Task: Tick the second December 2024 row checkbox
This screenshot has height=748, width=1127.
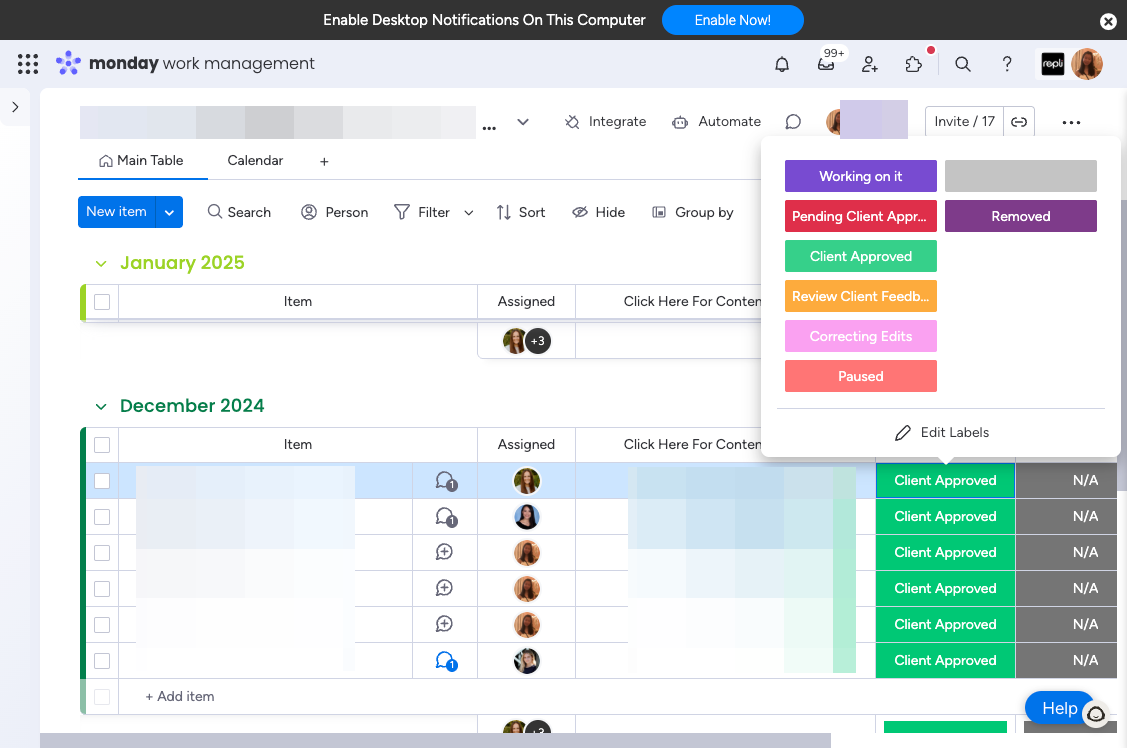Action: click(102, 517)
